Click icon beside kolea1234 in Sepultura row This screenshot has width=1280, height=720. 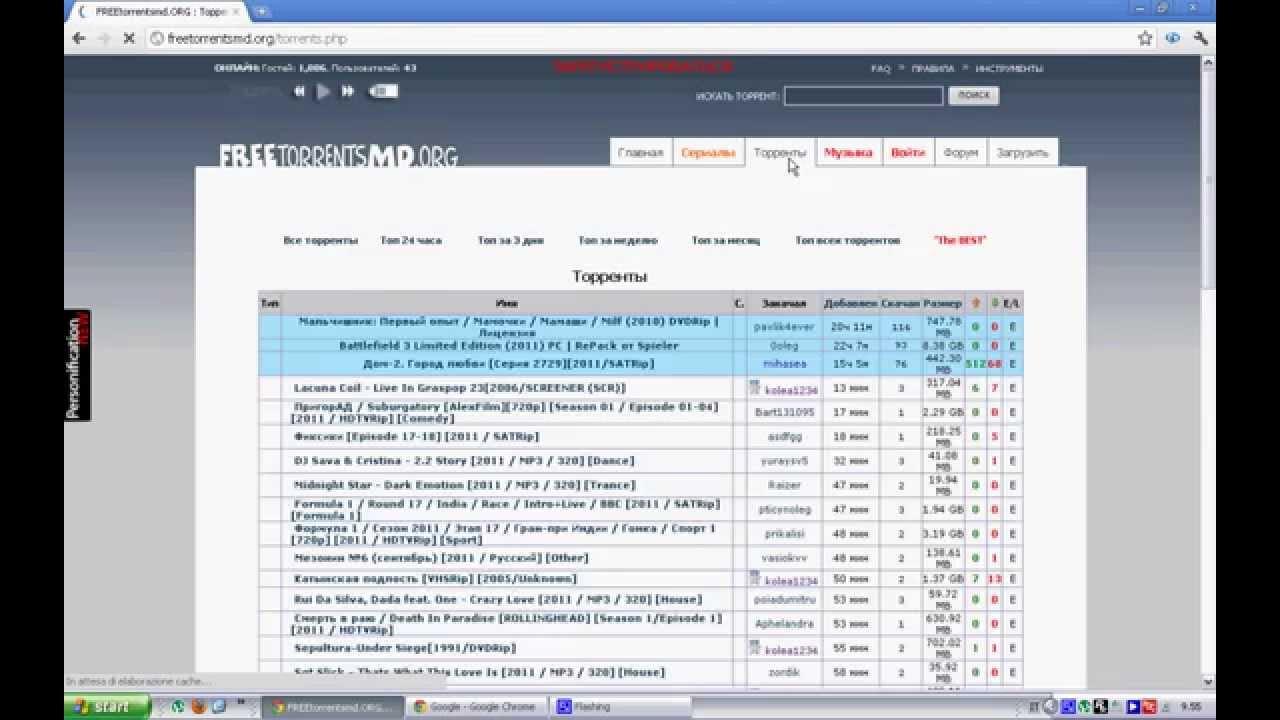pos(755,647)
